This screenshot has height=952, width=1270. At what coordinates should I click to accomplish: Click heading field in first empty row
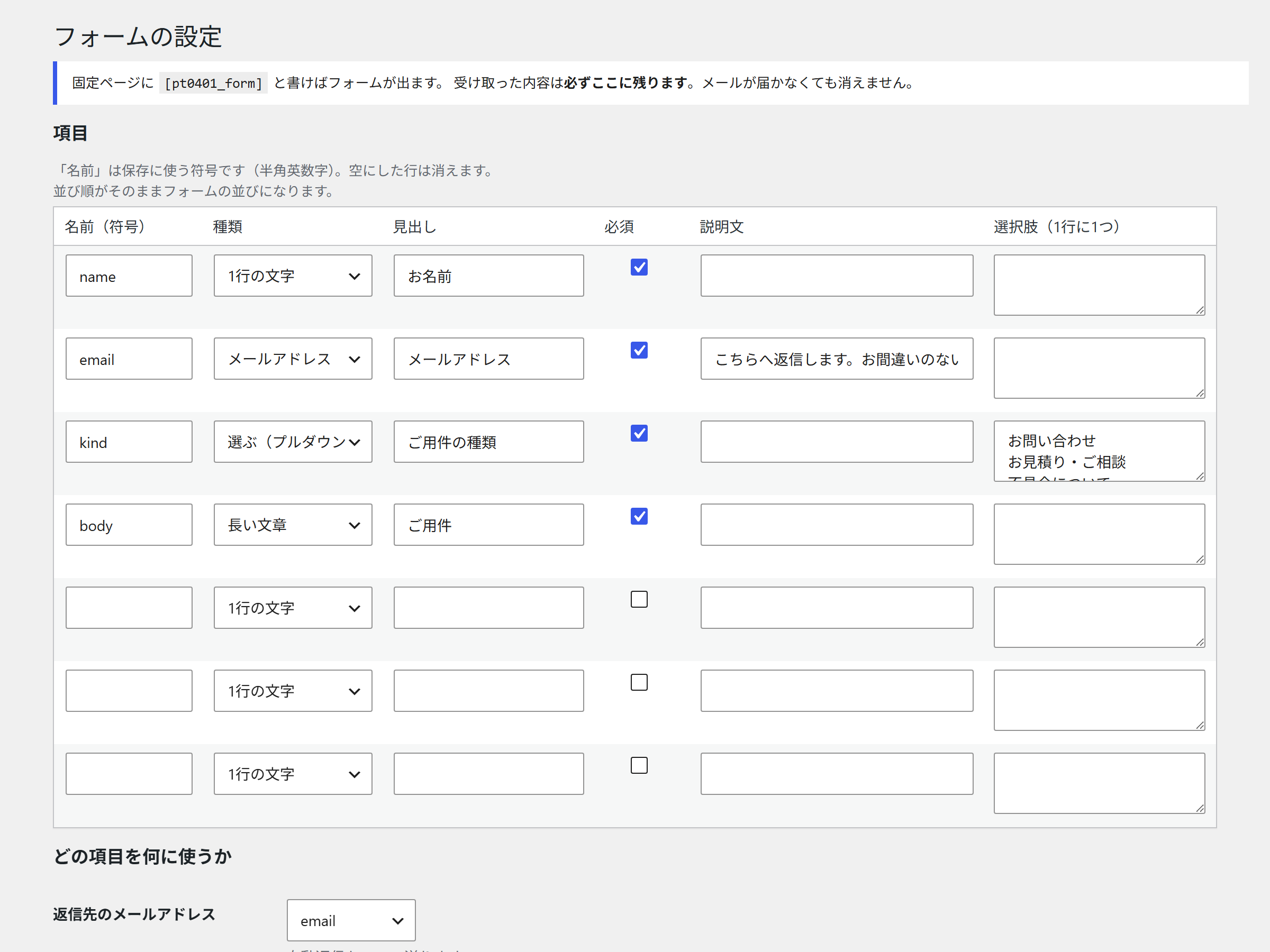coord(488,608)
